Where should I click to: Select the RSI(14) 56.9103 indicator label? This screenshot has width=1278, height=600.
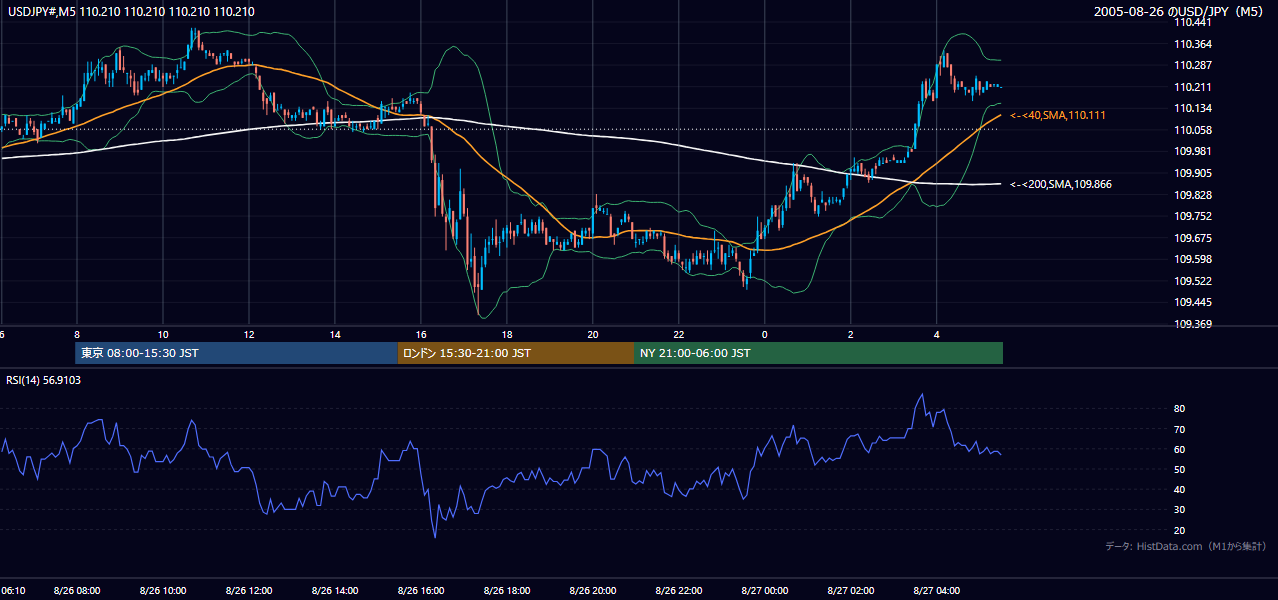coord(43,380)
